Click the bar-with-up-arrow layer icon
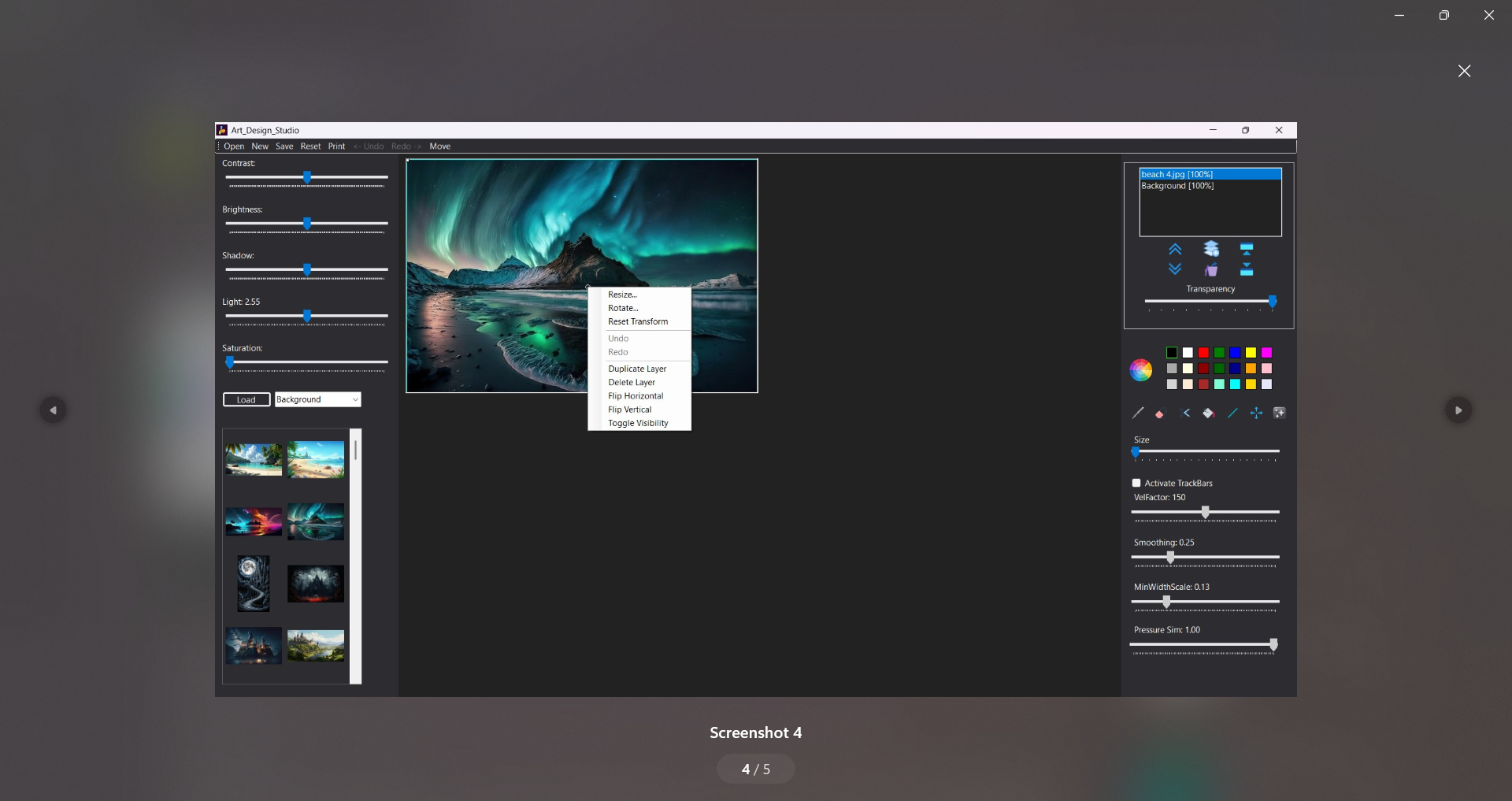1512x801 pixels. click(1247, 250)
